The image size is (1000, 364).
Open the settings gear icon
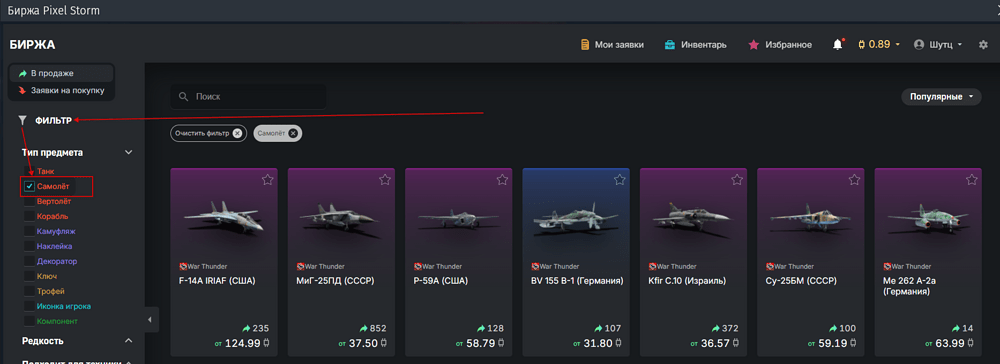click(983, 45)
